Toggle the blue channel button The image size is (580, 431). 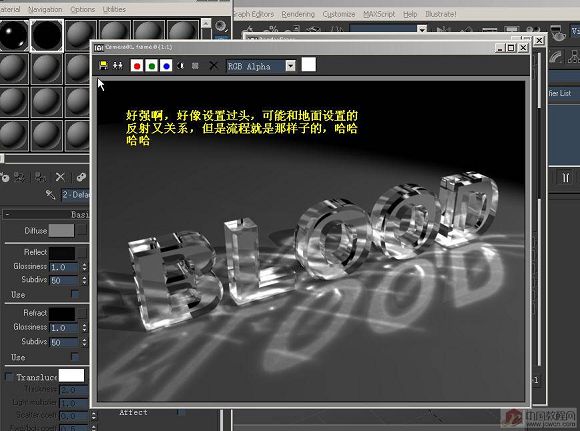coord(166,66)
